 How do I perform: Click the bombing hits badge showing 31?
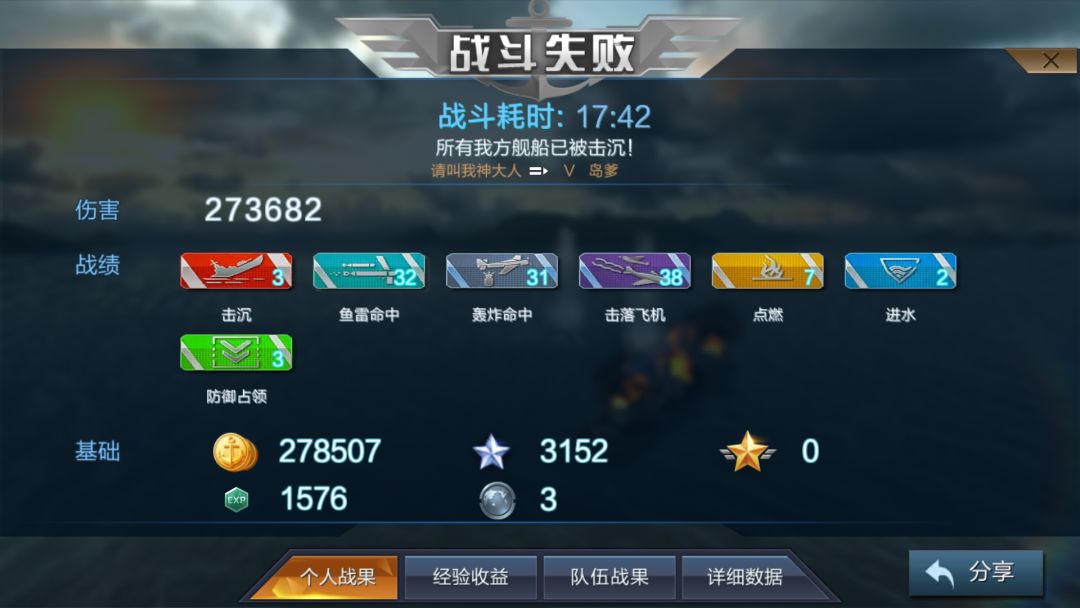pyautogui.click(x=502, y=271)
